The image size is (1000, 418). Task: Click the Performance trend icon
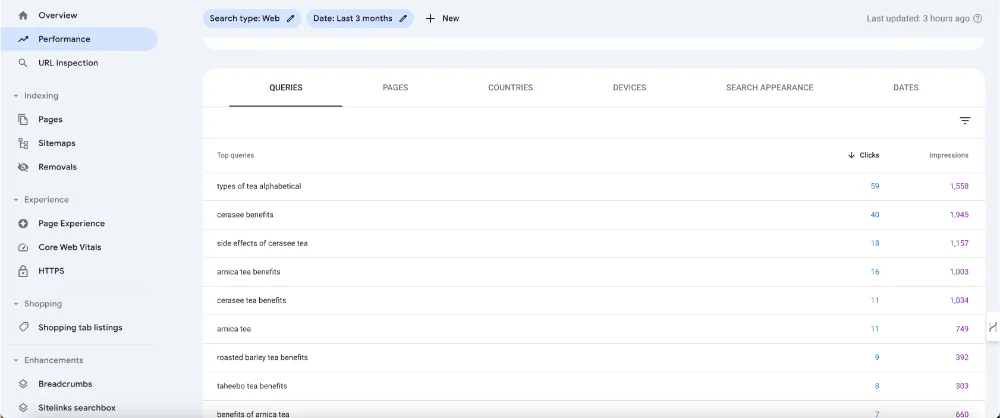click(x=23, y=39)
